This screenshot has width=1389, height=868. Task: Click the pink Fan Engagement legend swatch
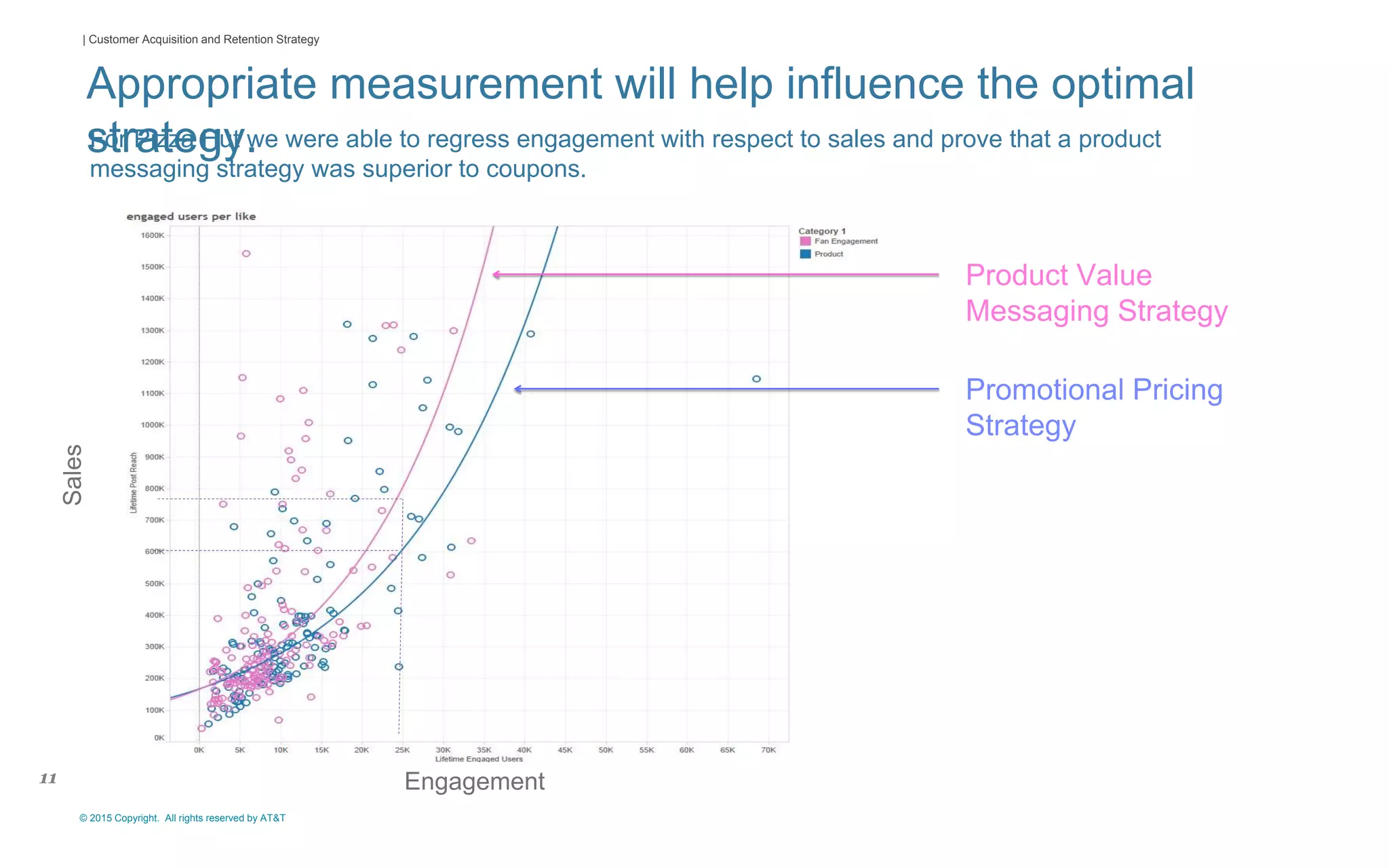coord(805,241)
